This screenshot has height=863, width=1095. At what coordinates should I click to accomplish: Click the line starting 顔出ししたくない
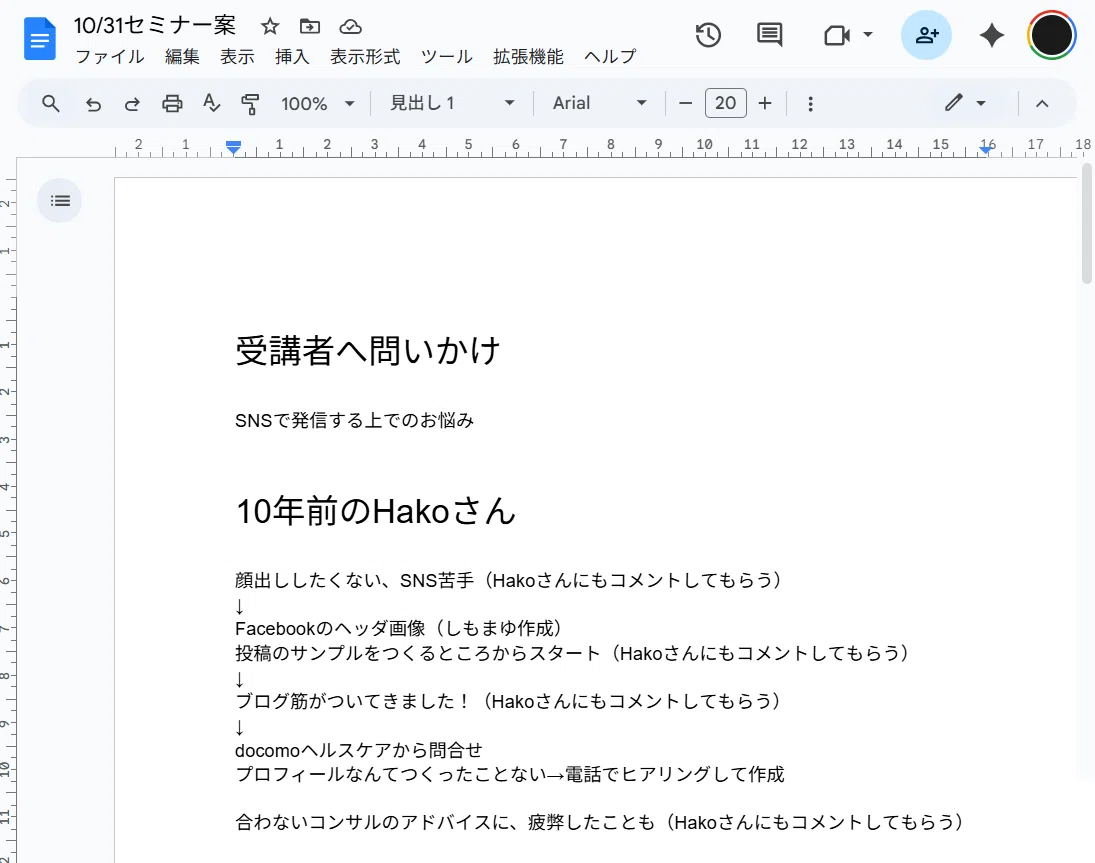point(508,580)
